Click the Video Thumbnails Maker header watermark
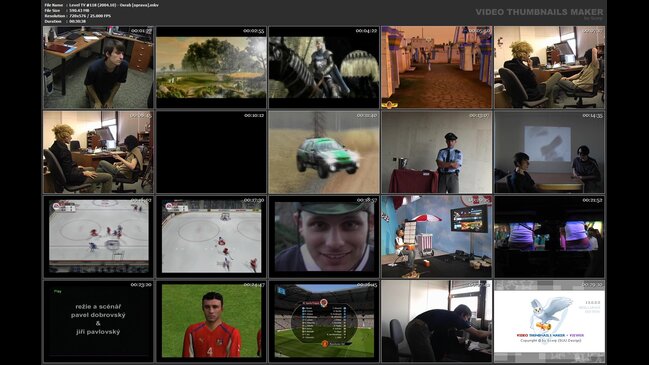 pos(539,12)
